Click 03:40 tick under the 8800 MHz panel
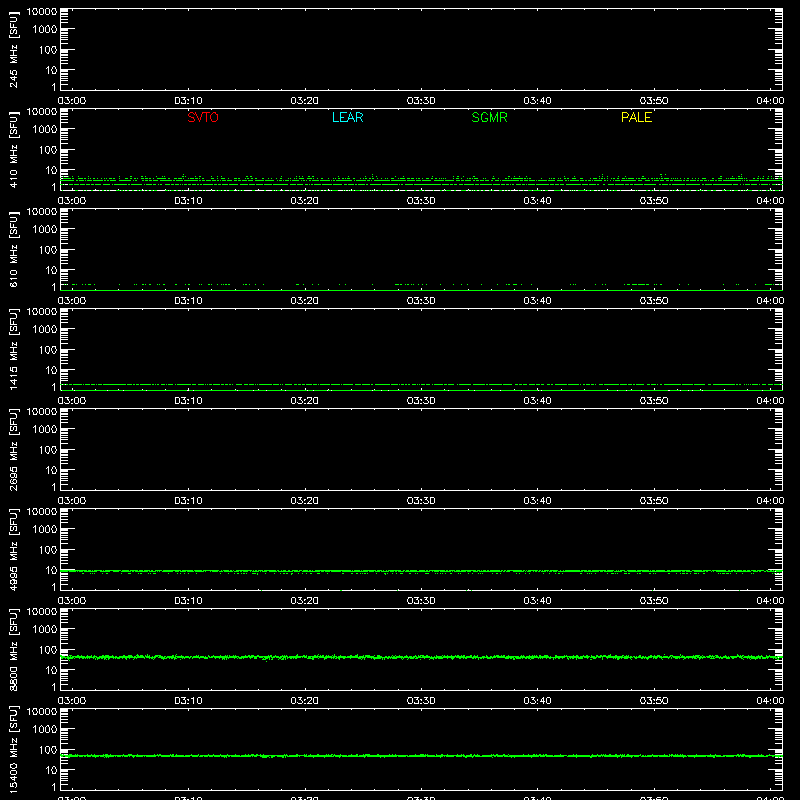 coord(537,701)
